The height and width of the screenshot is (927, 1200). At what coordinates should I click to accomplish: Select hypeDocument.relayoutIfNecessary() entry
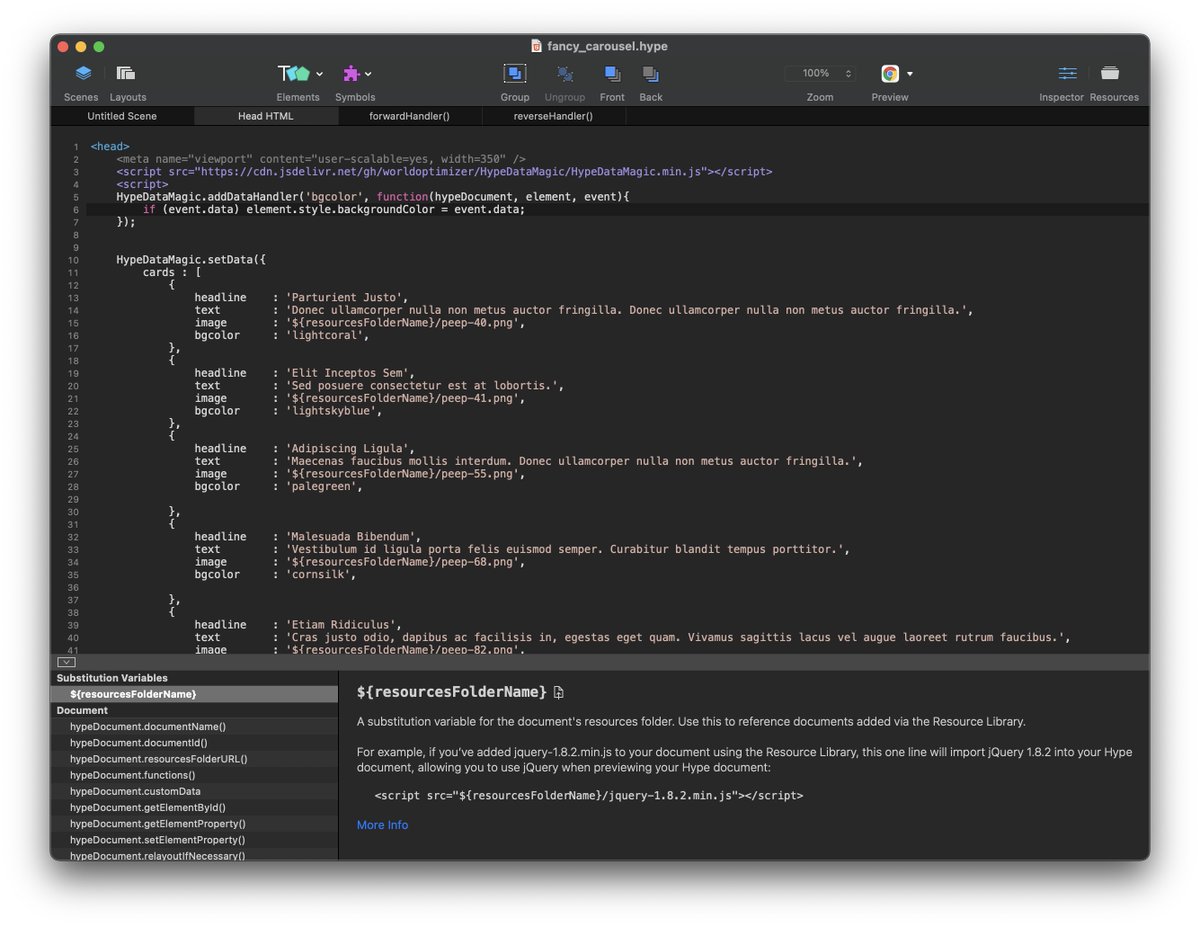pos(194,855)
